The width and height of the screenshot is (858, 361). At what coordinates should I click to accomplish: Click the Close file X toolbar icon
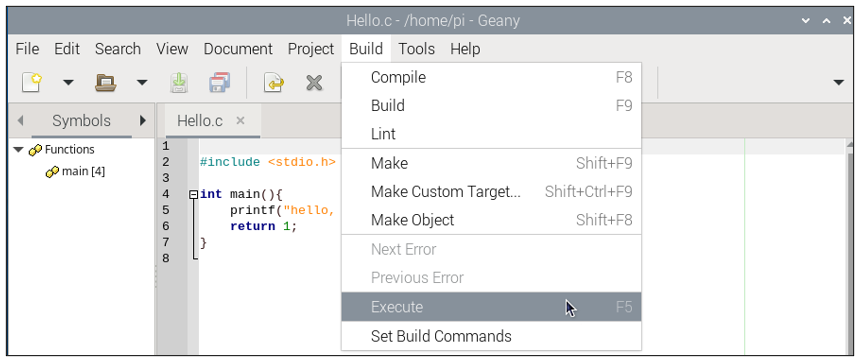click(314, 83)
